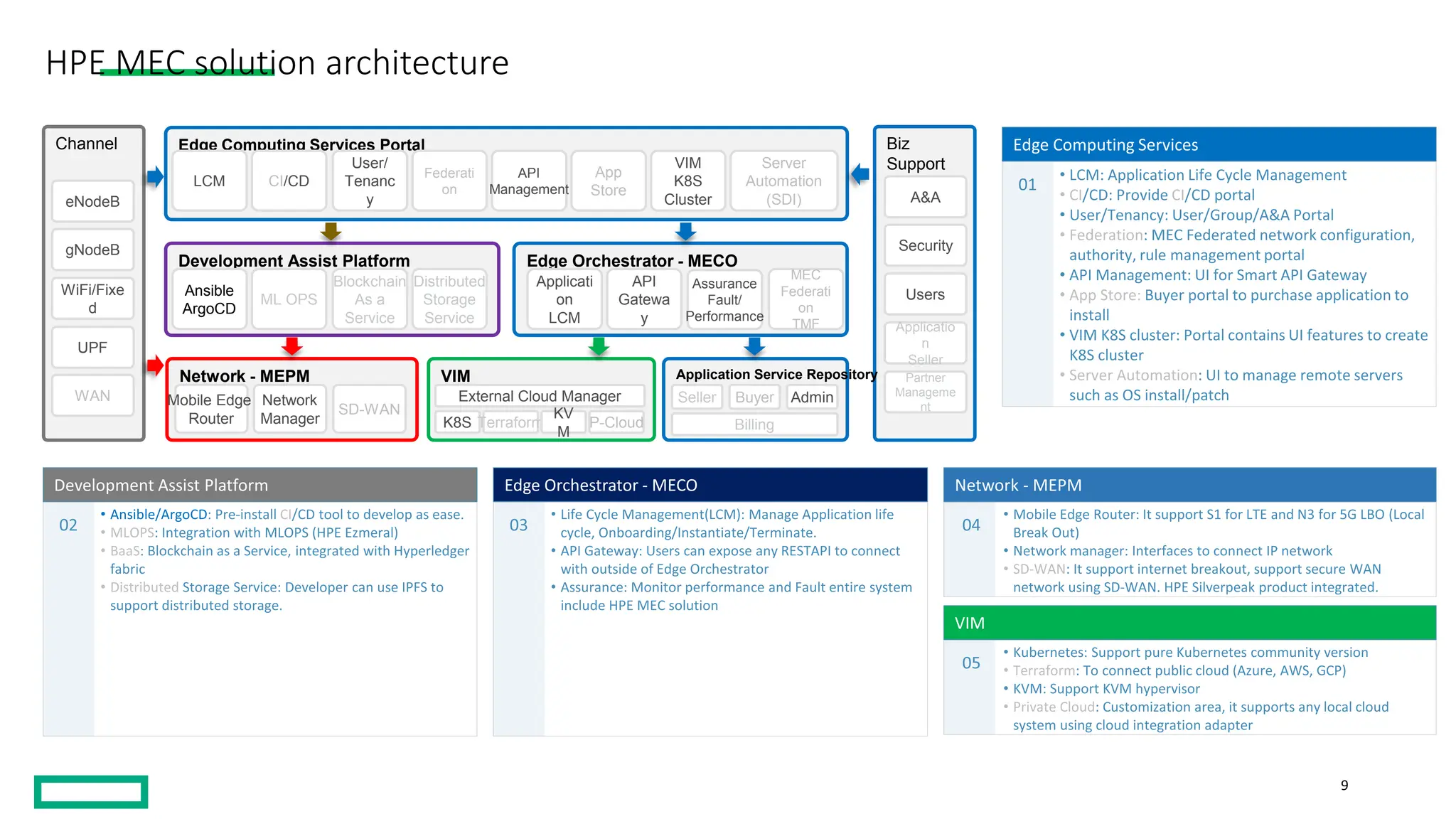Viewport: 1456px width, 819px height.
Task: Click the Edge Orchestrator - MECO dark header
Action: [710, 485]
